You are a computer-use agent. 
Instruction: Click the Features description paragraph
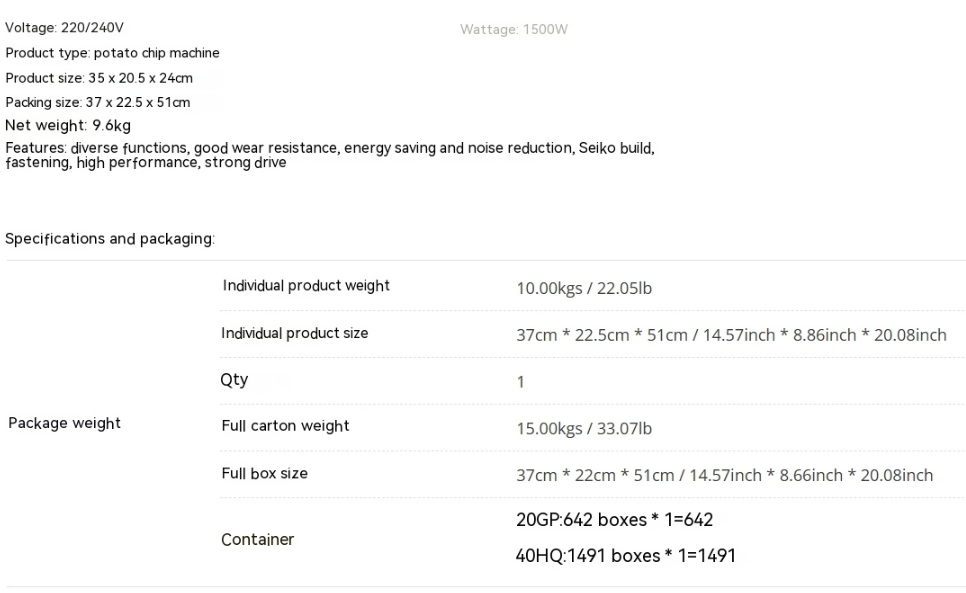[x=330, y=155]
